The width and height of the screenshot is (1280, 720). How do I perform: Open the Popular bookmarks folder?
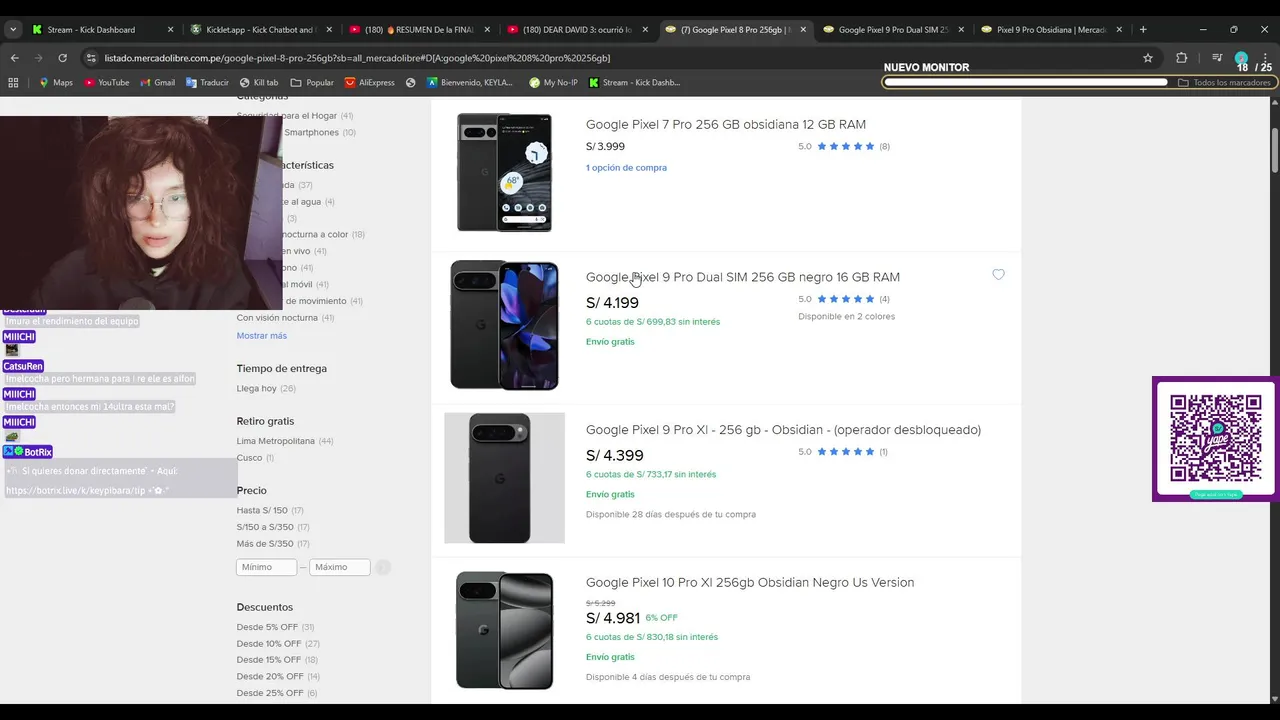(312, 83)
